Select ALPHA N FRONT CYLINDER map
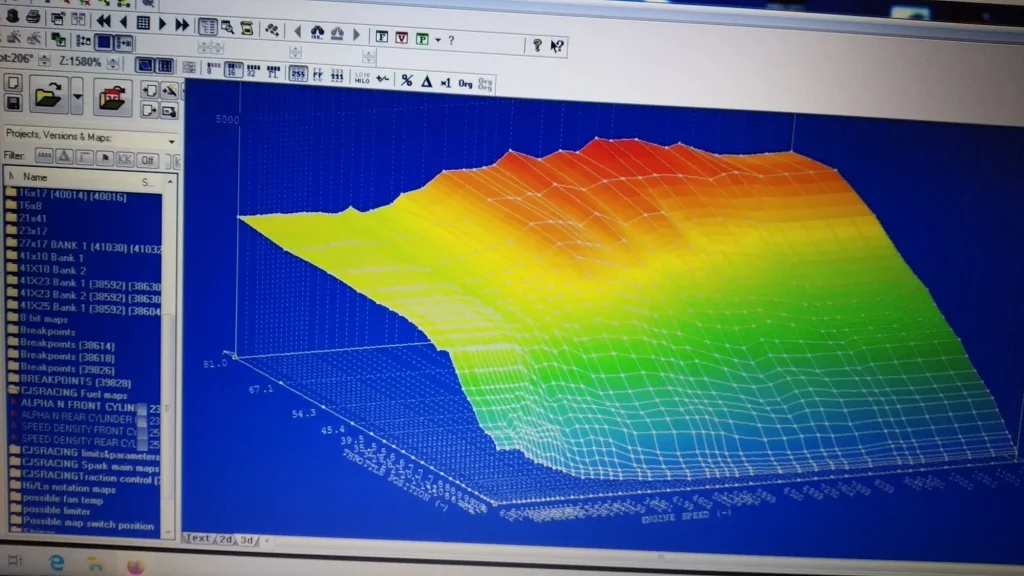Viewport: 1024px width, 576px height. (x=80, y=405)
